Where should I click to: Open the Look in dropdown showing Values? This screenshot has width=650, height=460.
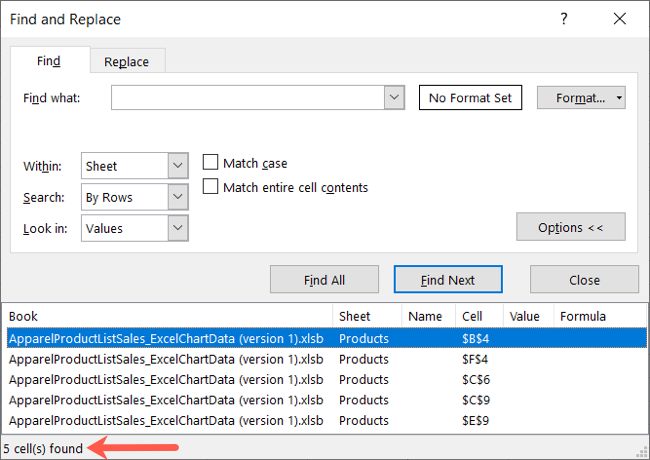coord(178,228)
